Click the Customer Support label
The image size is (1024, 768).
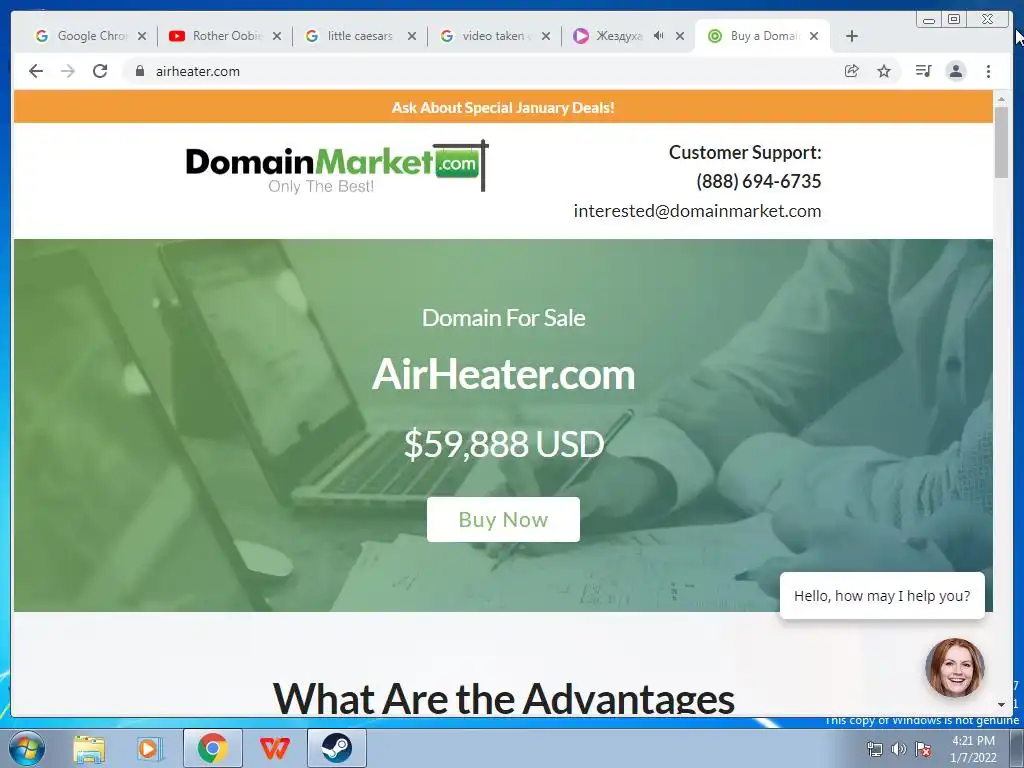click(745, 153)
